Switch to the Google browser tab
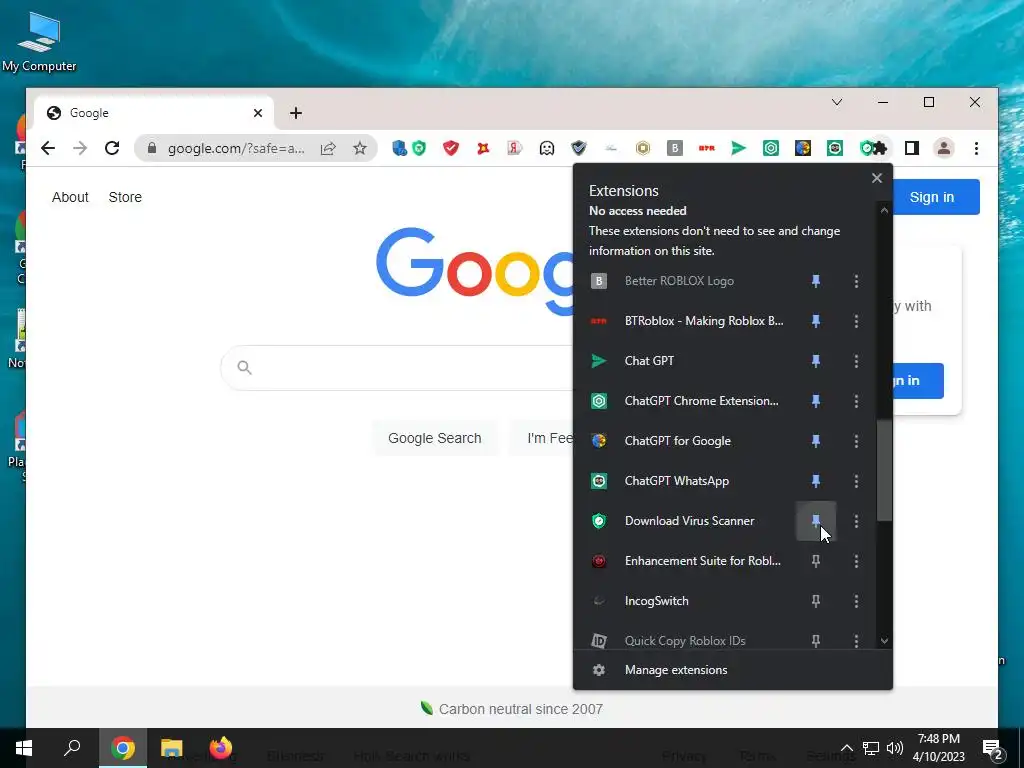This screenshot has width=1024, height=768. pyautogui.click(x=153, y=113)
